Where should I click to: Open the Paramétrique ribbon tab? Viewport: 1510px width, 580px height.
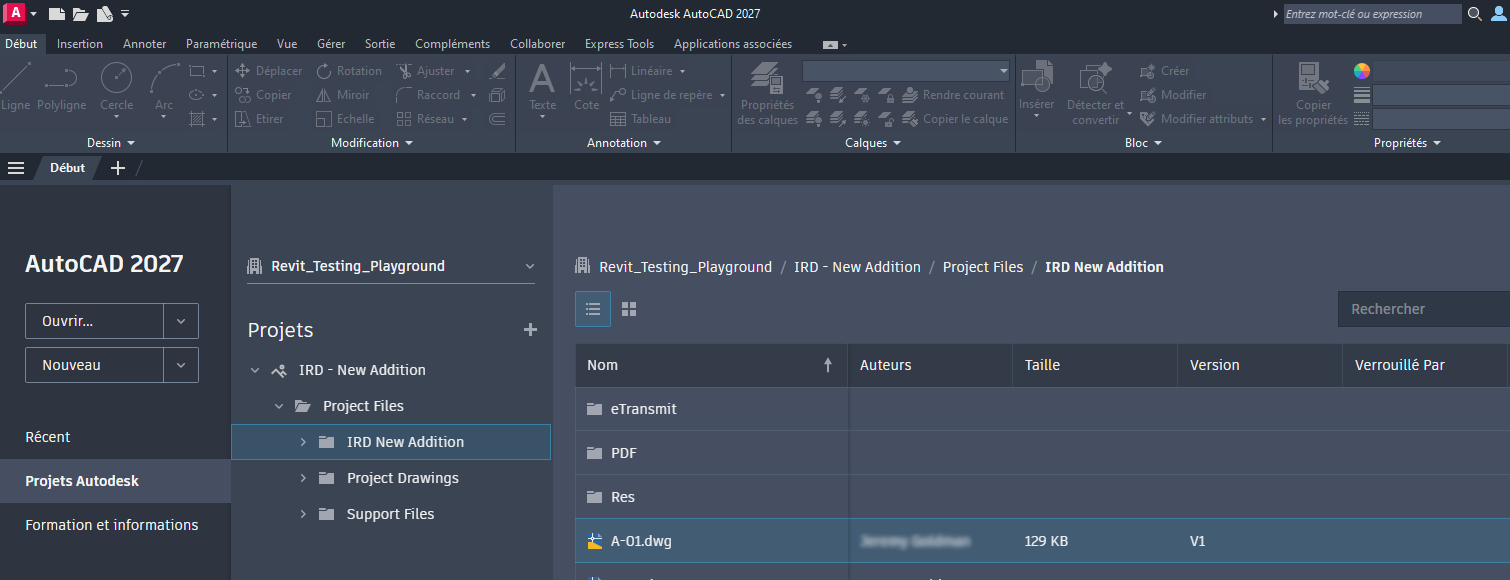click(222, 44)
